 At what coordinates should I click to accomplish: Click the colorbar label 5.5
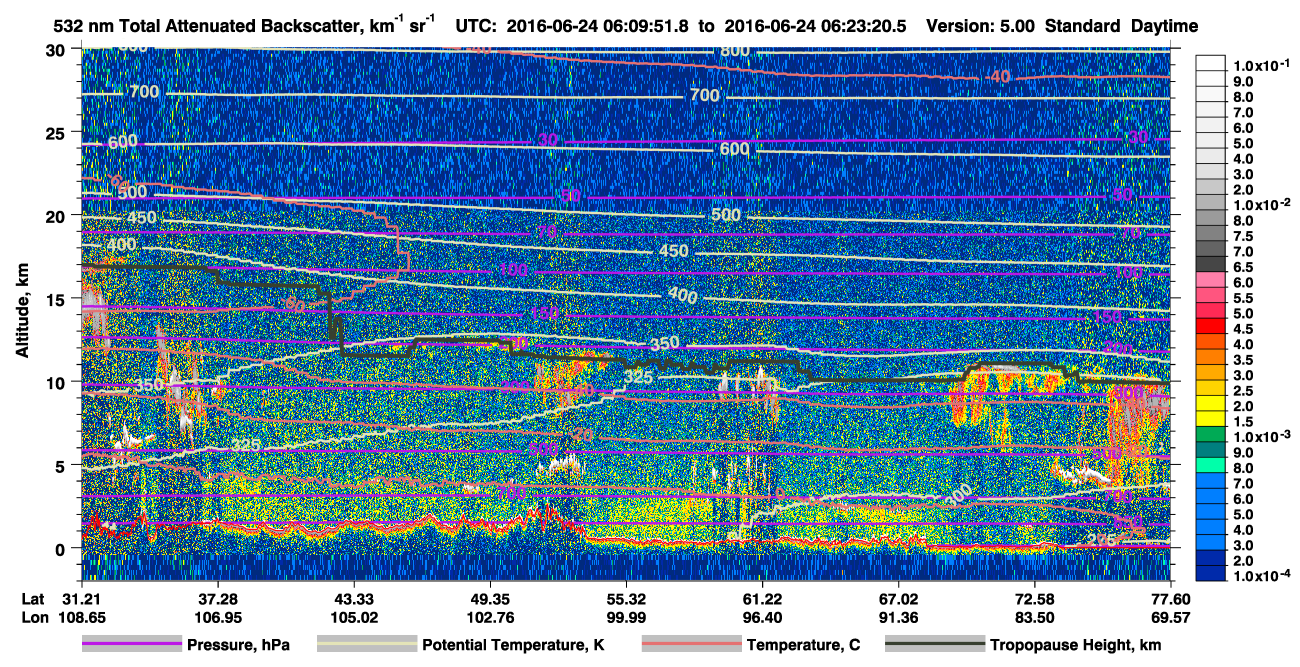(1244, 298)
